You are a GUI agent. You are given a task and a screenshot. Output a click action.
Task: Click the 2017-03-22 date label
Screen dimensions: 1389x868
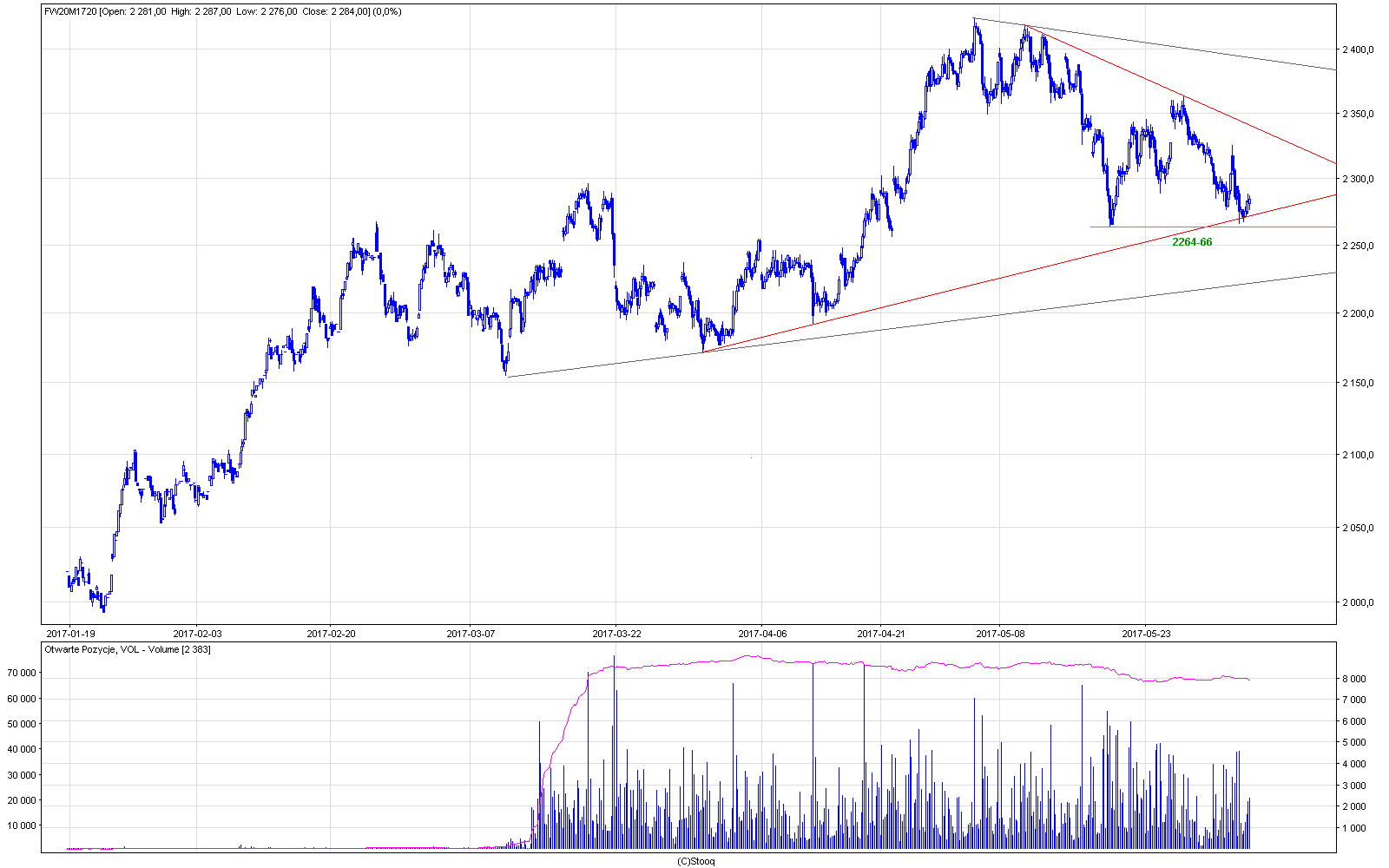coord(616,634)
